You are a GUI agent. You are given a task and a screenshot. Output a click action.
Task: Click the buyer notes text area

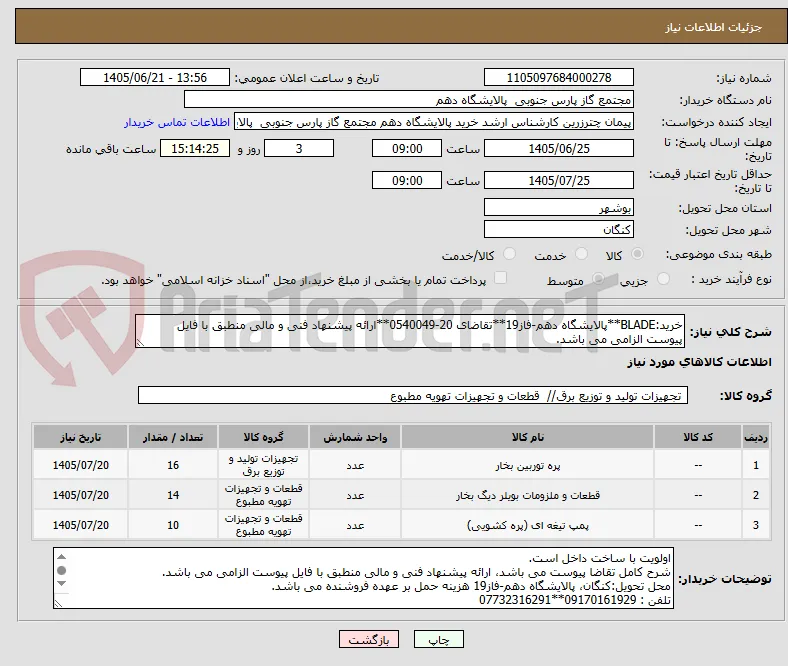click(x=363, y=578)
